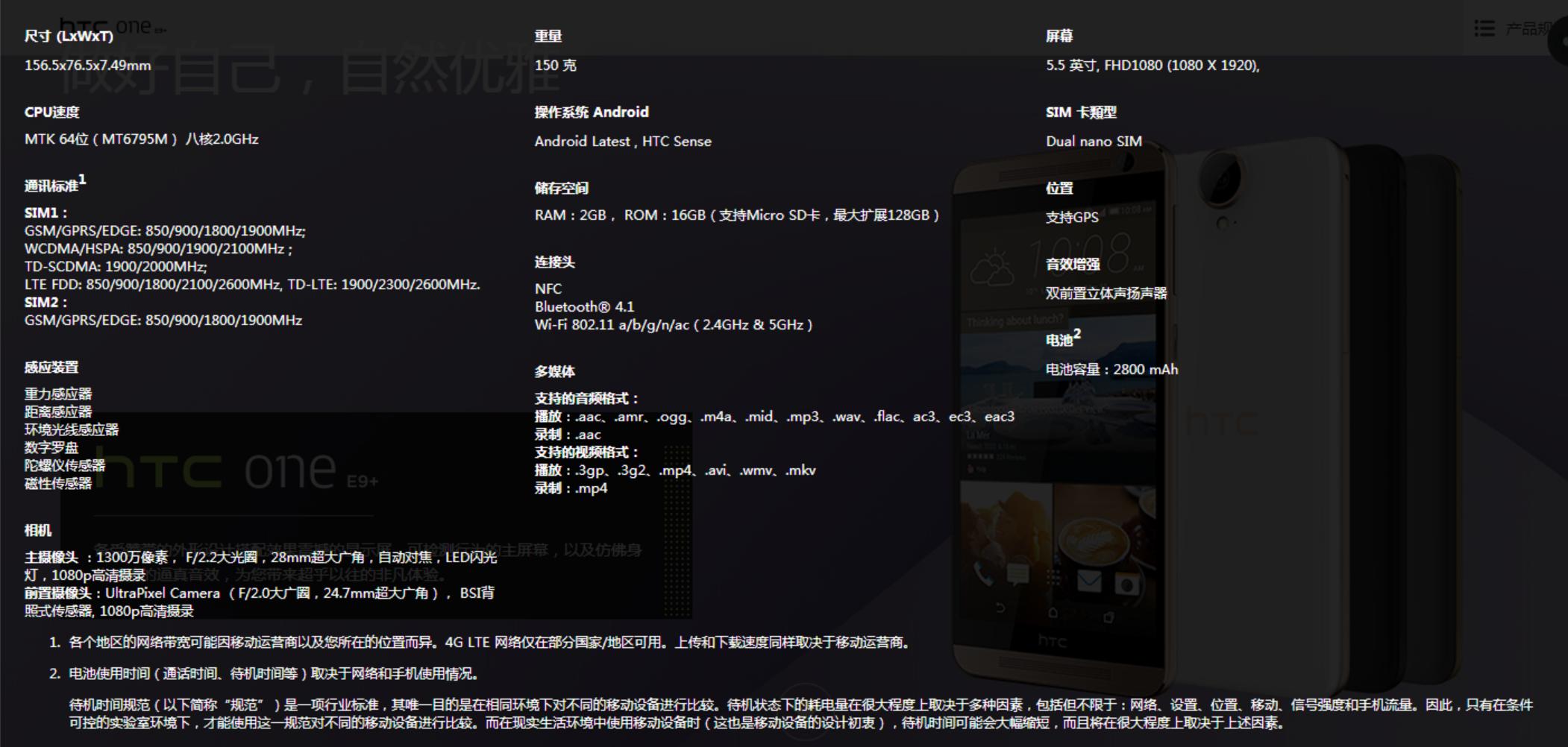Select the 感应装置 heading
Screen dimensions: 1568x747
click(51, 367)
